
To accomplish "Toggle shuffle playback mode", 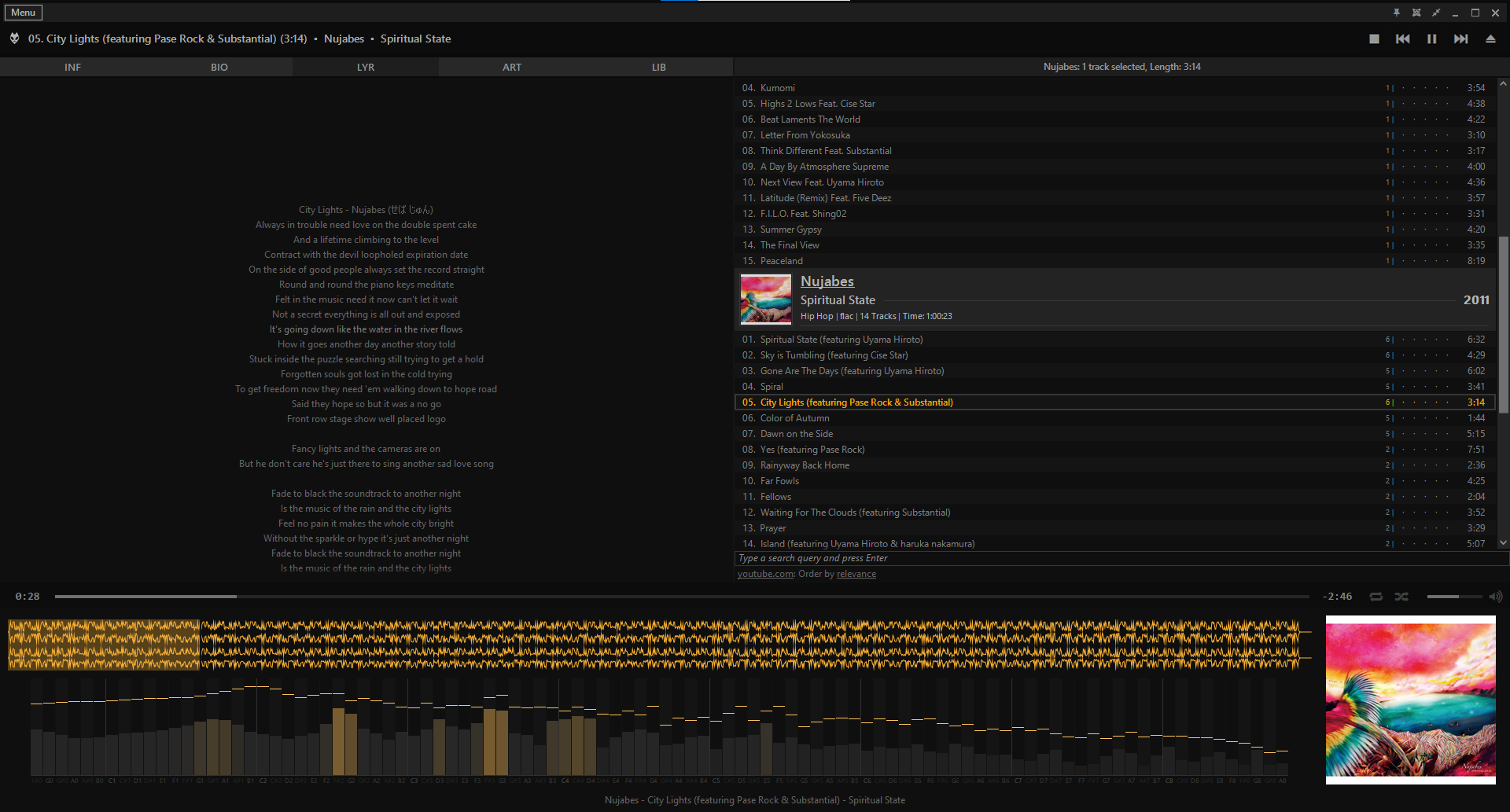I will [x=1401, y=597].
